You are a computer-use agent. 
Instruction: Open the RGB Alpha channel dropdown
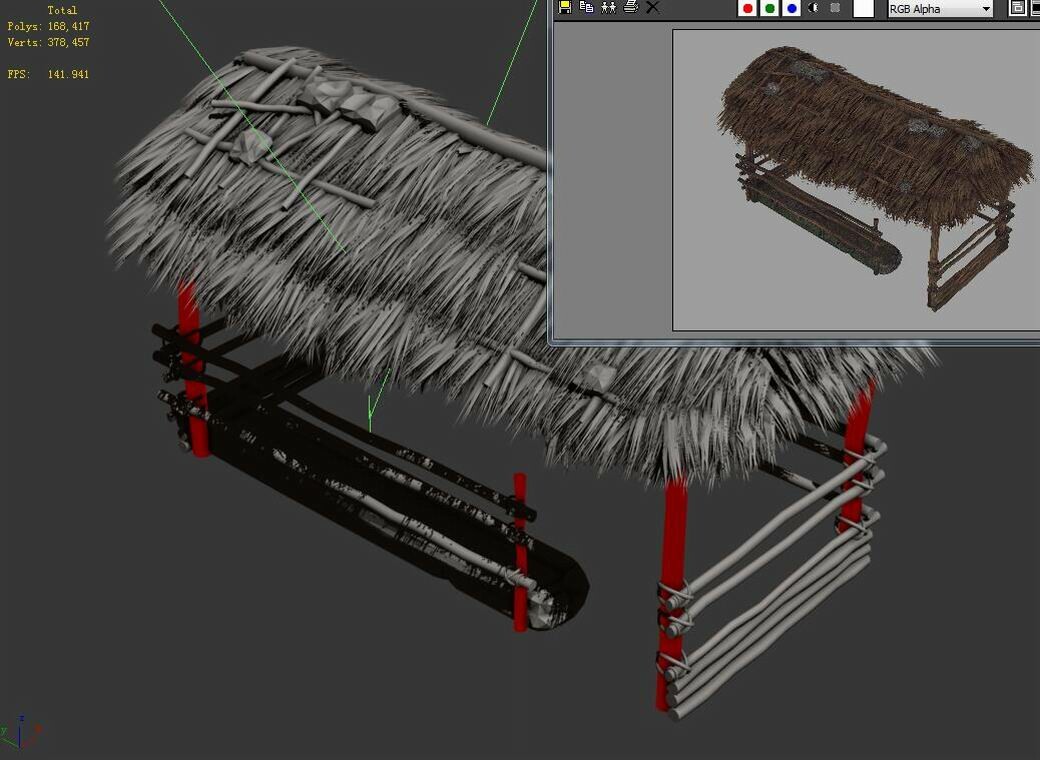click(941, 9)
